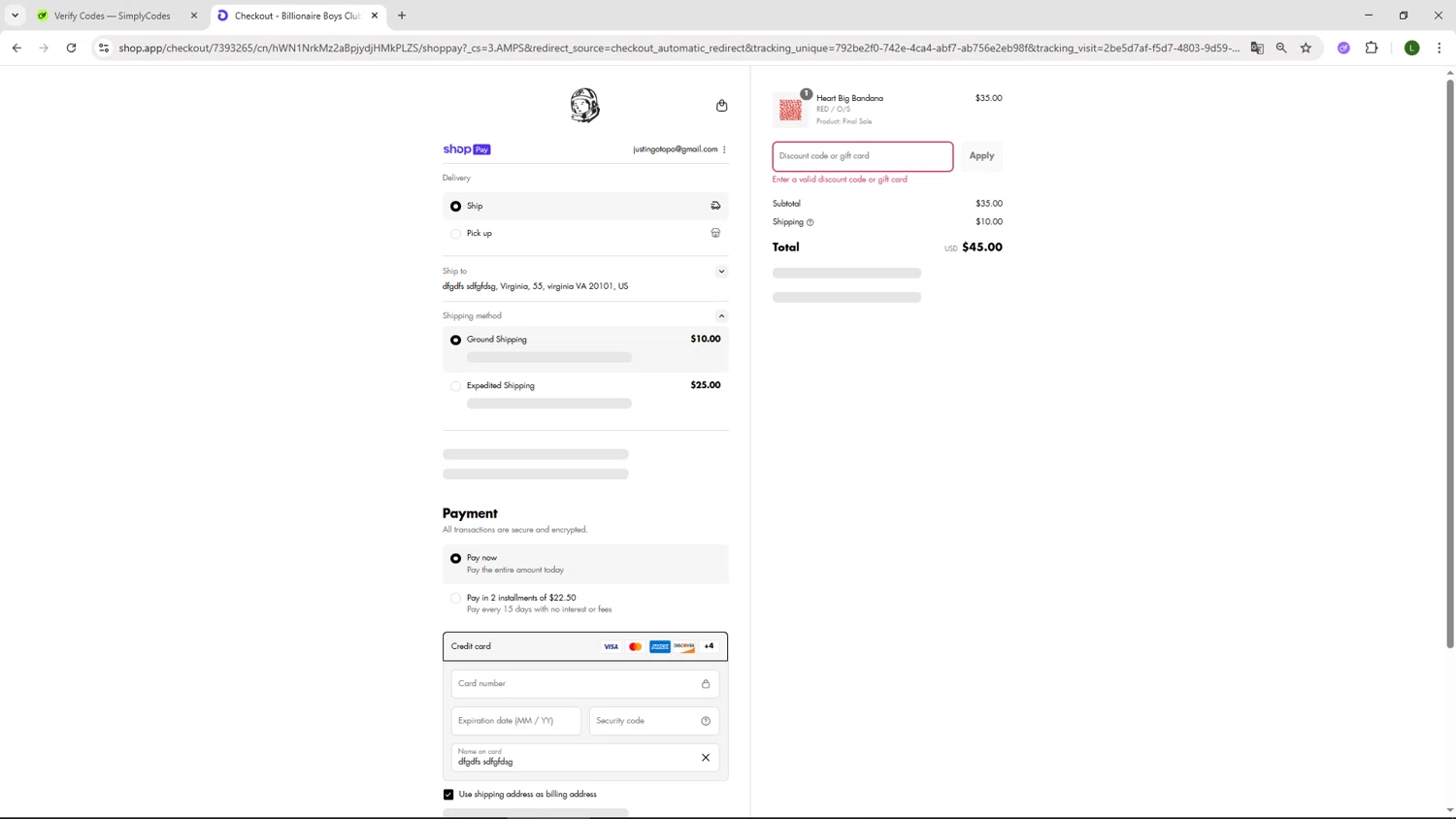The image size is (1456, 819).
Task: Reload the checkout page
Action: [71, 48]
